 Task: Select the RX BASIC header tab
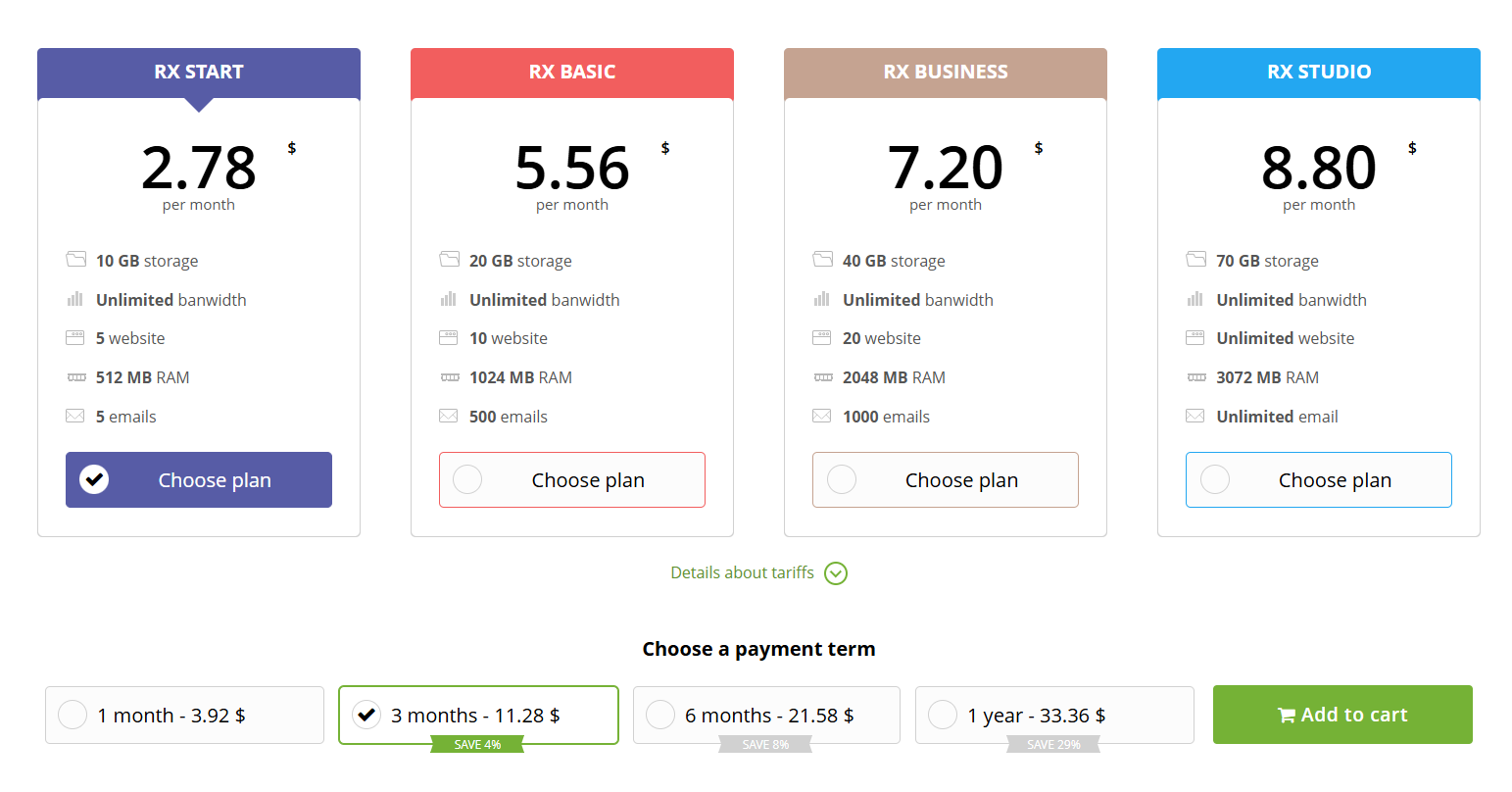click(572, 73)
